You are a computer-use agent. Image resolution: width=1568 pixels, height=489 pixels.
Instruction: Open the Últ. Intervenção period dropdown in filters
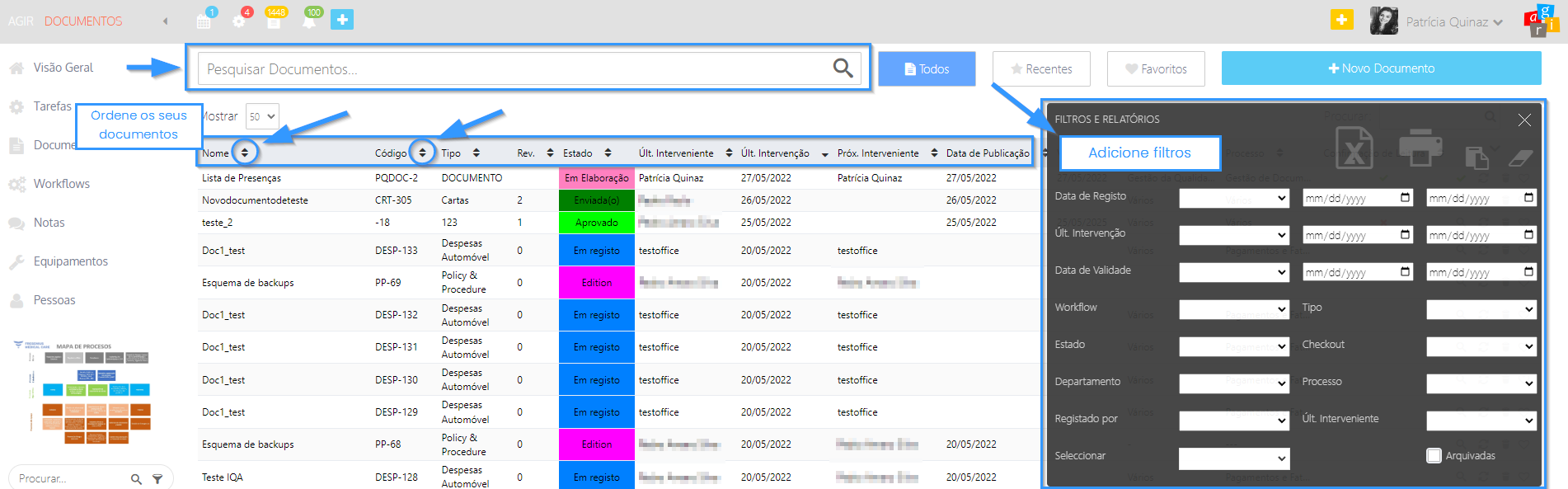[1234, 234]
